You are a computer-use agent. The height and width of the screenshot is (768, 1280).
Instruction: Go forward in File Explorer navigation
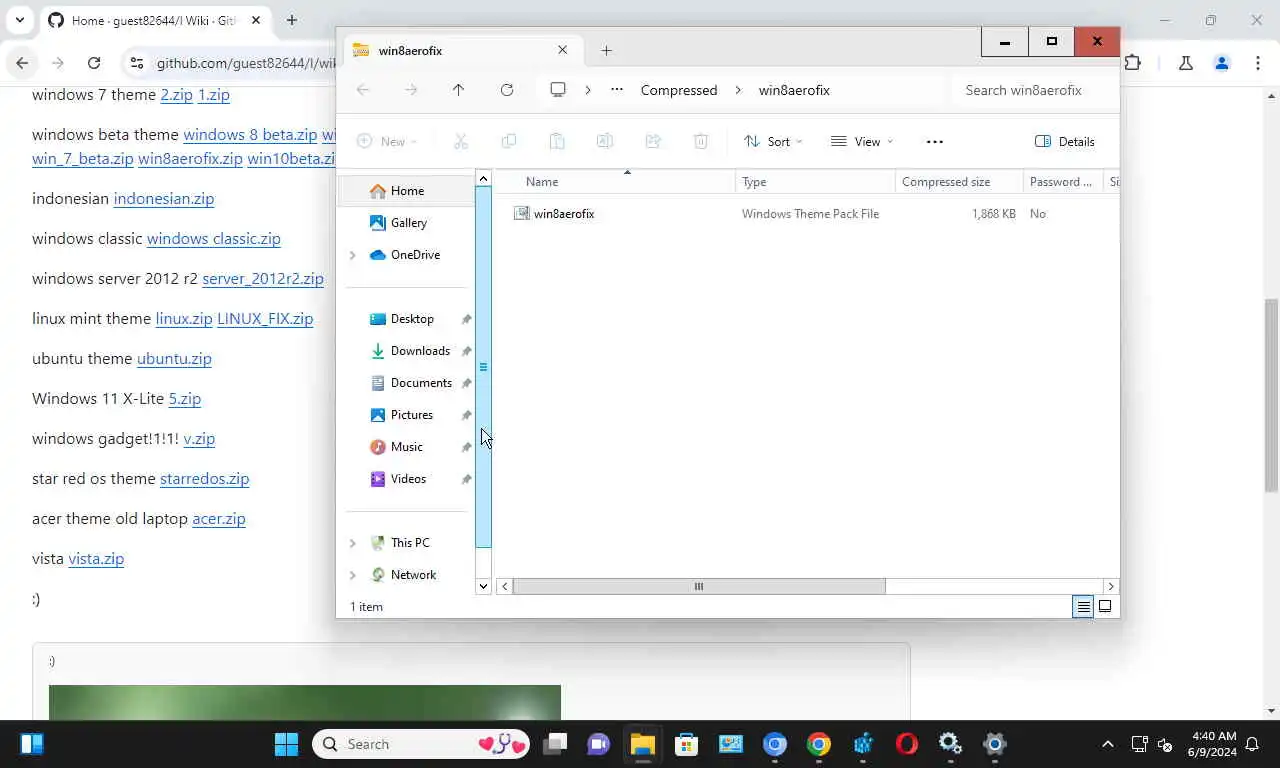411,90
